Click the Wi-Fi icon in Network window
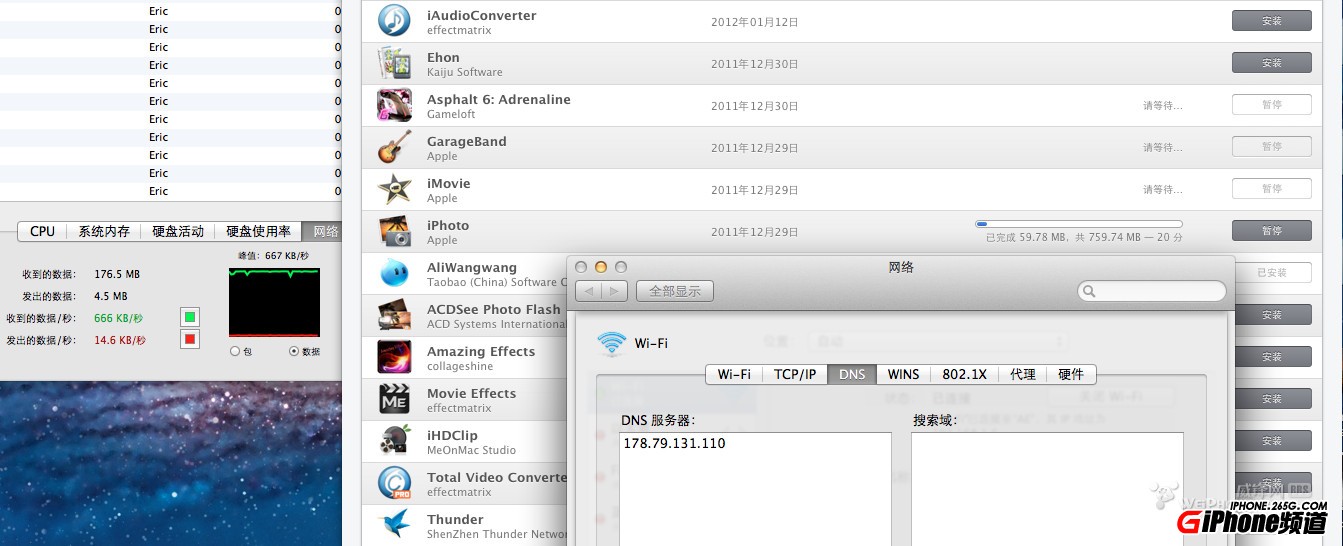1343x546 pixels. tap(611, 344)
